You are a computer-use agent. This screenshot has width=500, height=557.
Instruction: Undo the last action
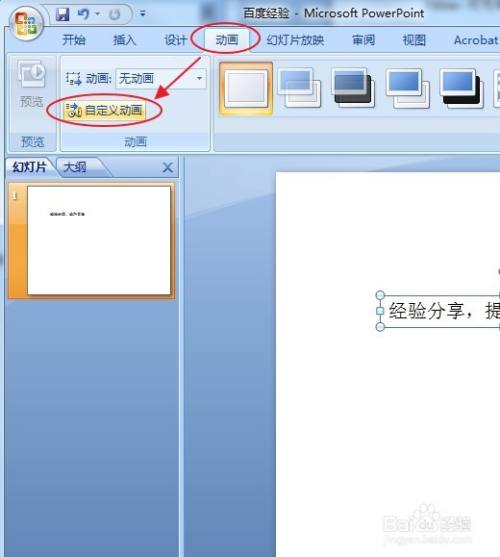pyautogui.click(x=83, y=14)
